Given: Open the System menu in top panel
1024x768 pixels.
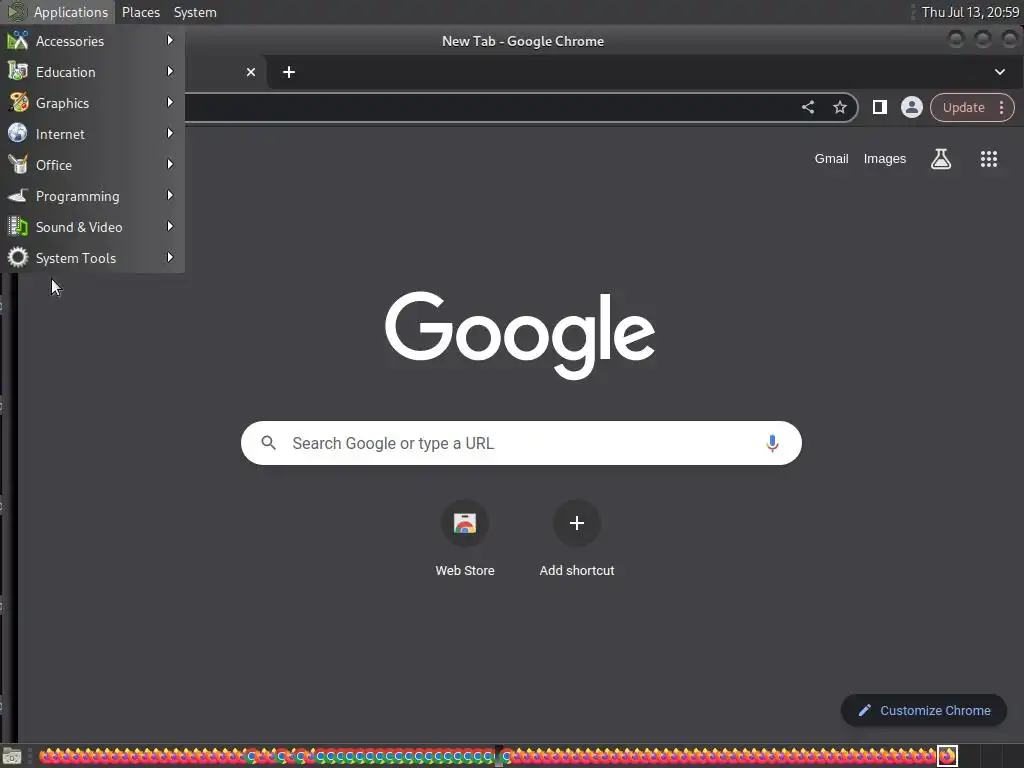Looking at the screenshot, I should (x=195, y=12).
